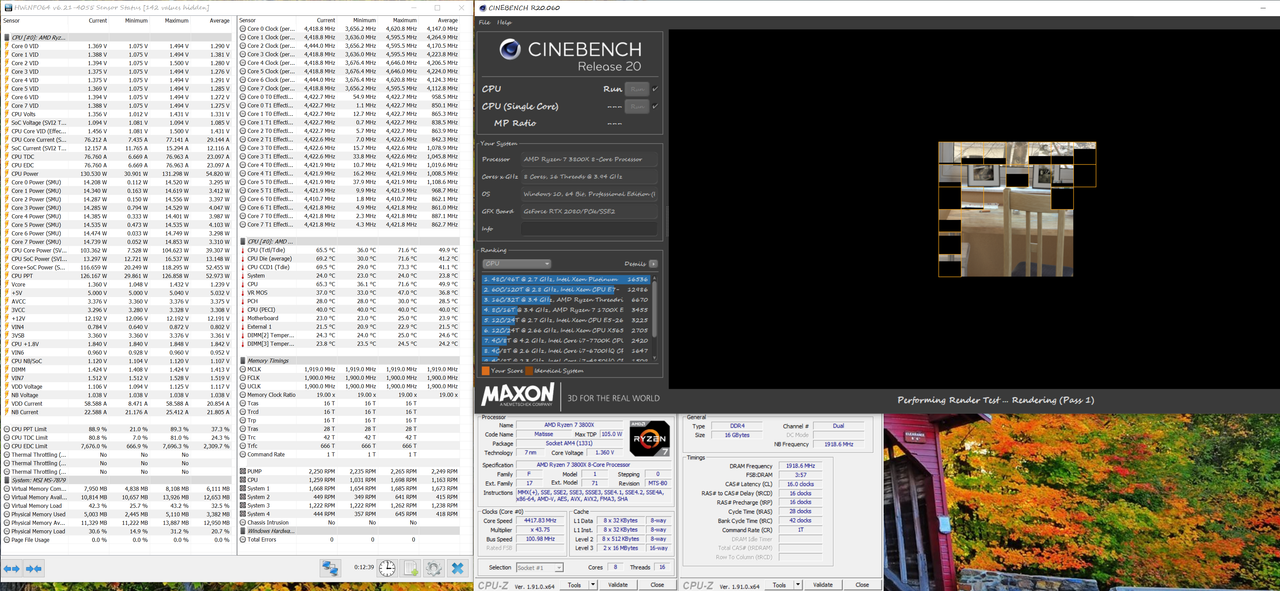
Task: Shrink HWiNFO sensor columns with inward arrows icon
Action: tap(34, 568)
